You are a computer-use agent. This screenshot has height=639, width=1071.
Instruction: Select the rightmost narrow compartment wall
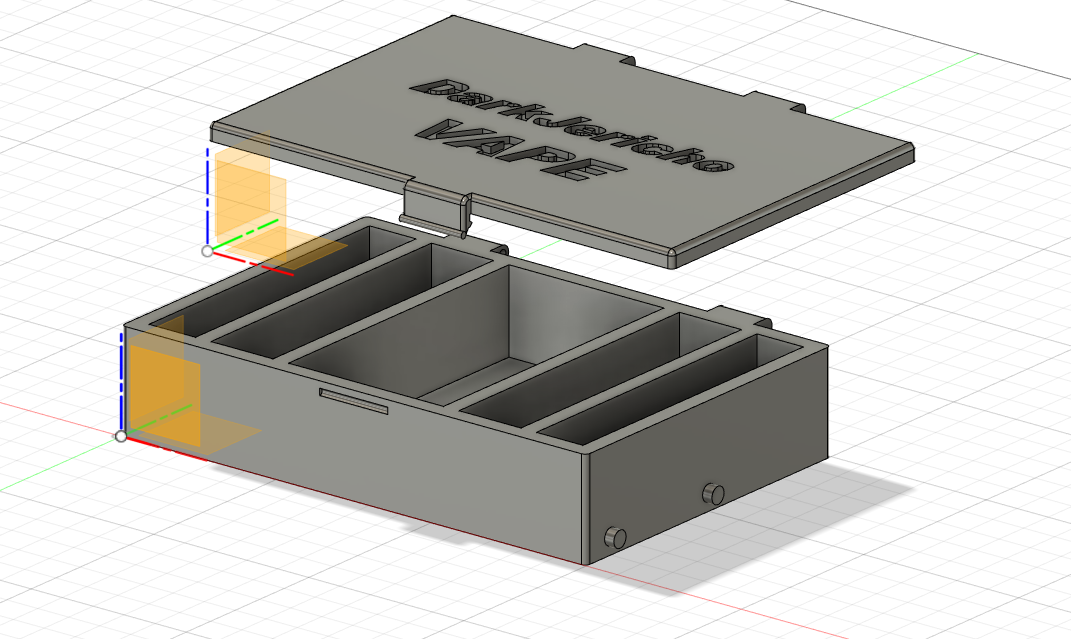pyautogui.click(x=720, y=380)
